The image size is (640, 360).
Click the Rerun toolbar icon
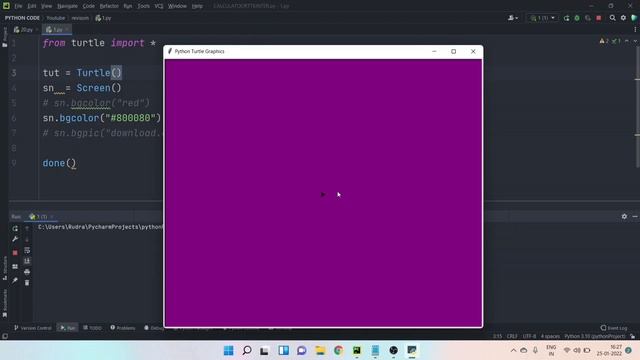567,18
